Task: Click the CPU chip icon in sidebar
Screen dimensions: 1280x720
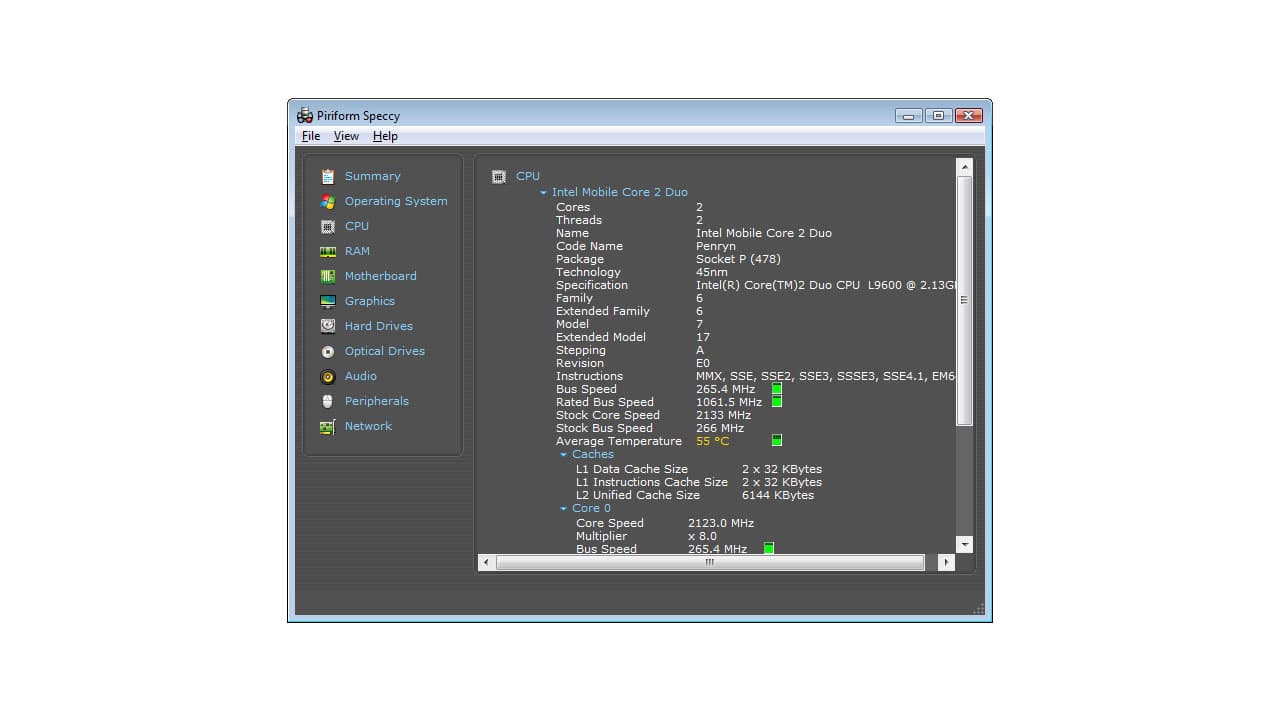Action: (x=329, y=226)
